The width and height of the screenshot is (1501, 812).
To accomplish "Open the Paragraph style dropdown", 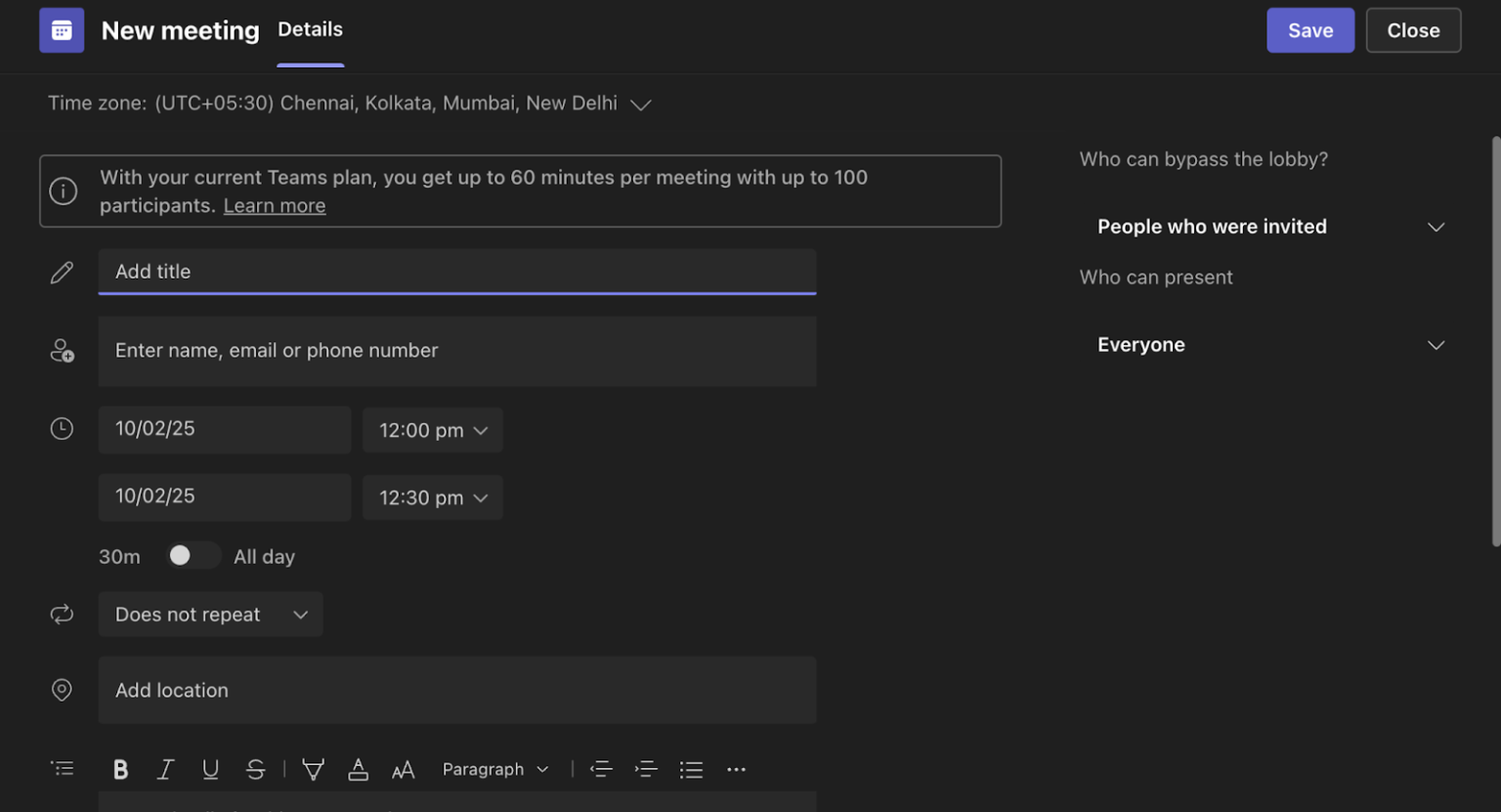I will point(494,769).
